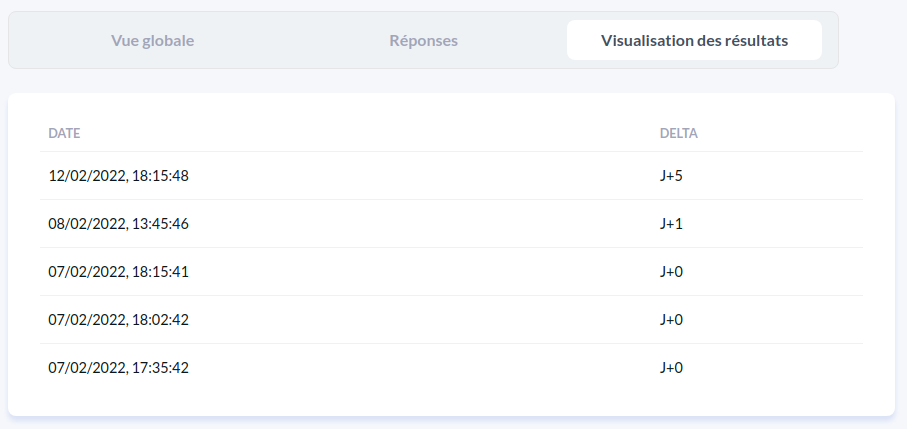Click the 07/02/2022, 18:15:41 date text
The height and width of the screenshot is (429, 907).
118,272
